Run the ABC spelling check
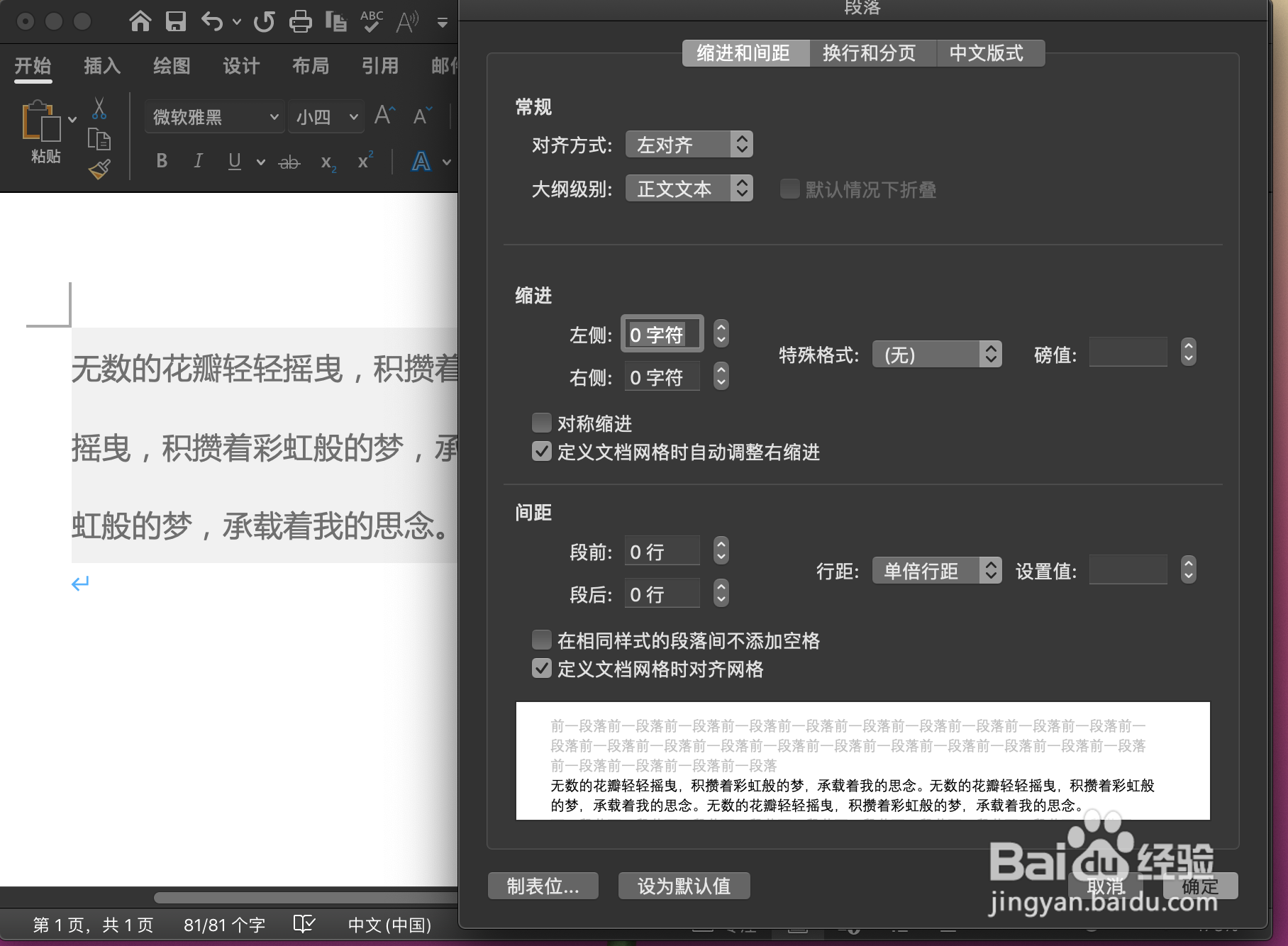Image resolution: width=1288 pixels, height=946 pixels. pos(370,21)
